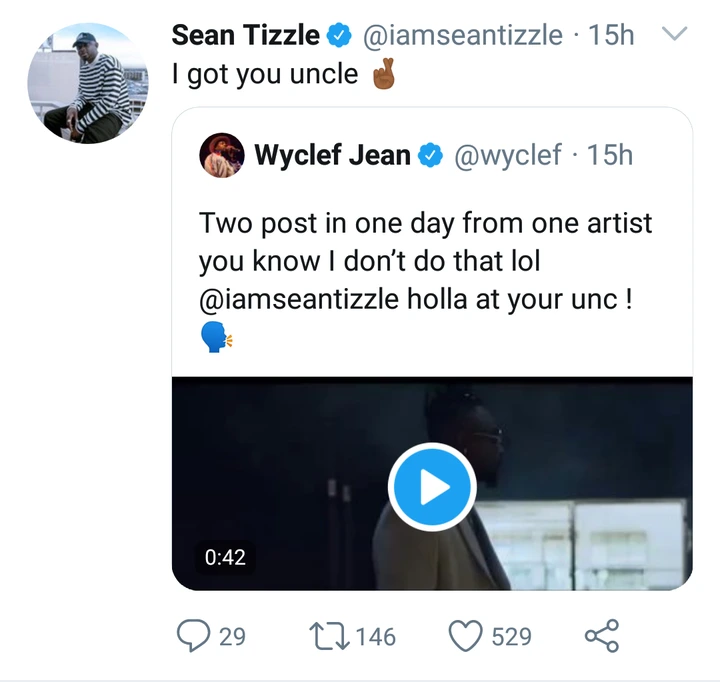Click the reply speech bubble icon
The height and width of the screenshot is (682, 720).
[x=189, y=636]
